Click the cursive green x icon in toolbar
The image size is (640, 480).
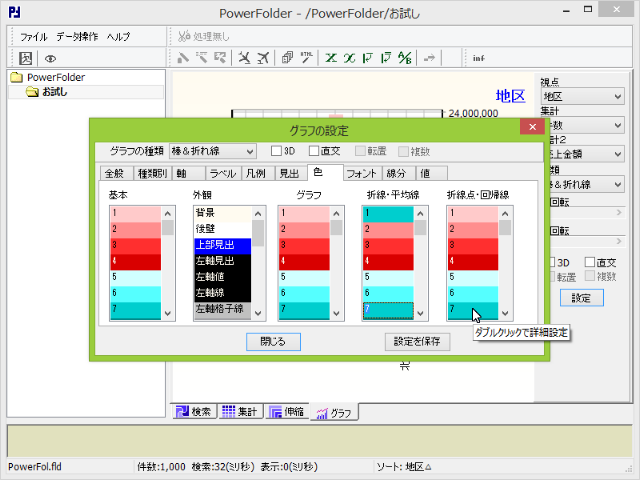(x=349, y=58)
